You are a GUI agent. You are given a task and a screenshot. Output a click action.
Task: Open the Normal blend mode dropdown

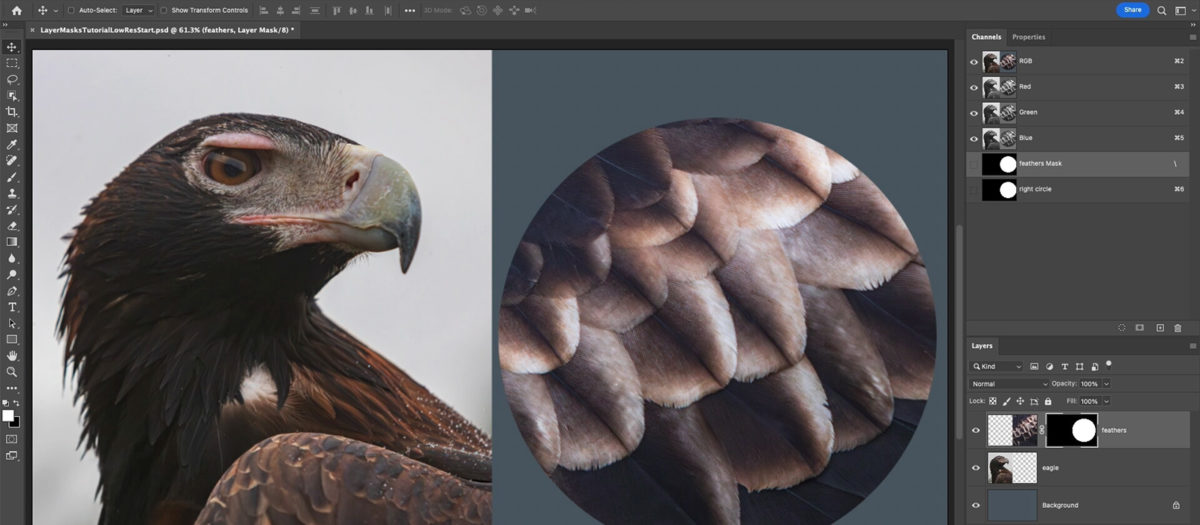tap(1010, 384)
